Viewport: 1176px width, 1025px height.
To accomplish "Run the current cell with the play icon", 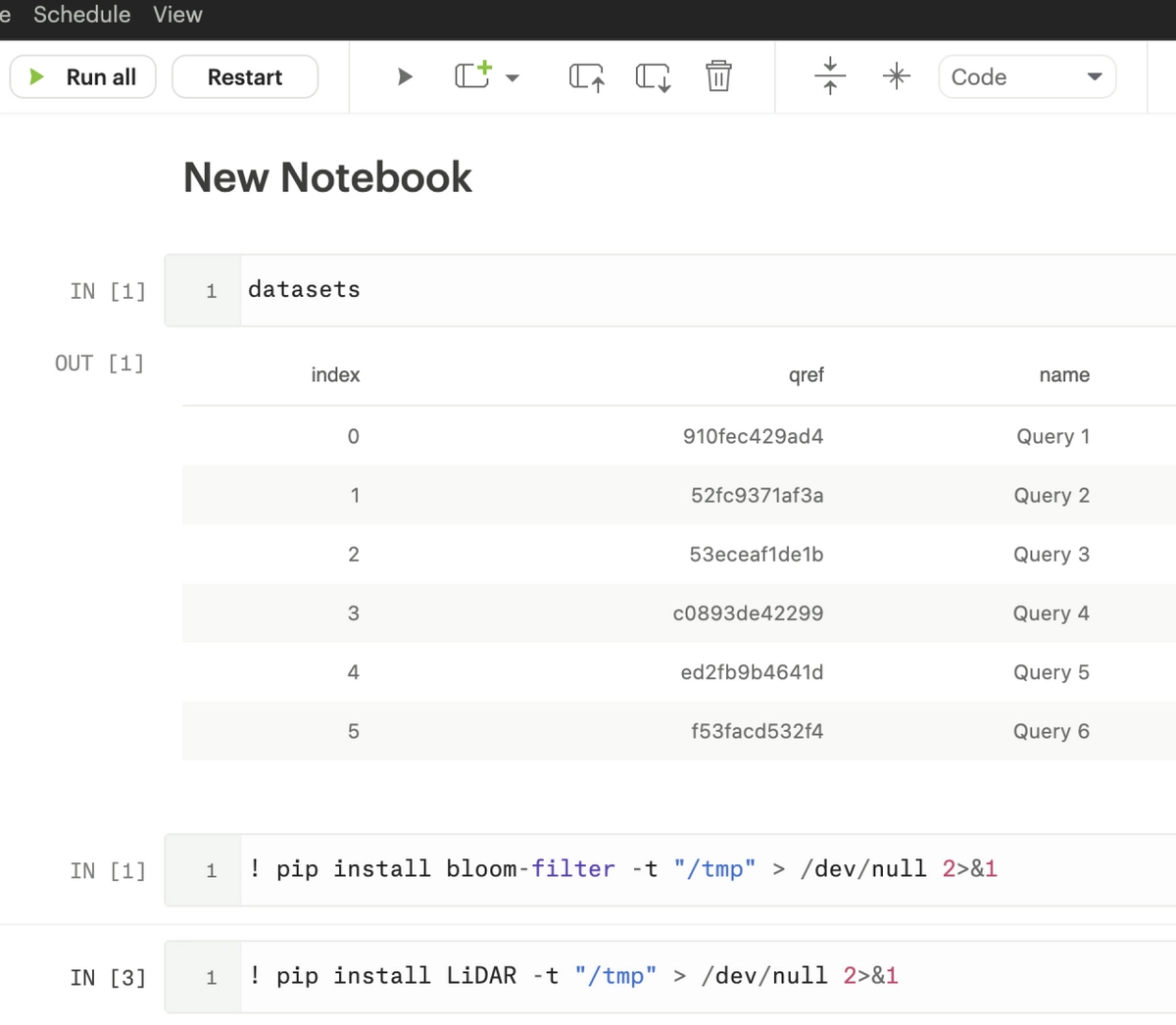I will click(405, 76).
